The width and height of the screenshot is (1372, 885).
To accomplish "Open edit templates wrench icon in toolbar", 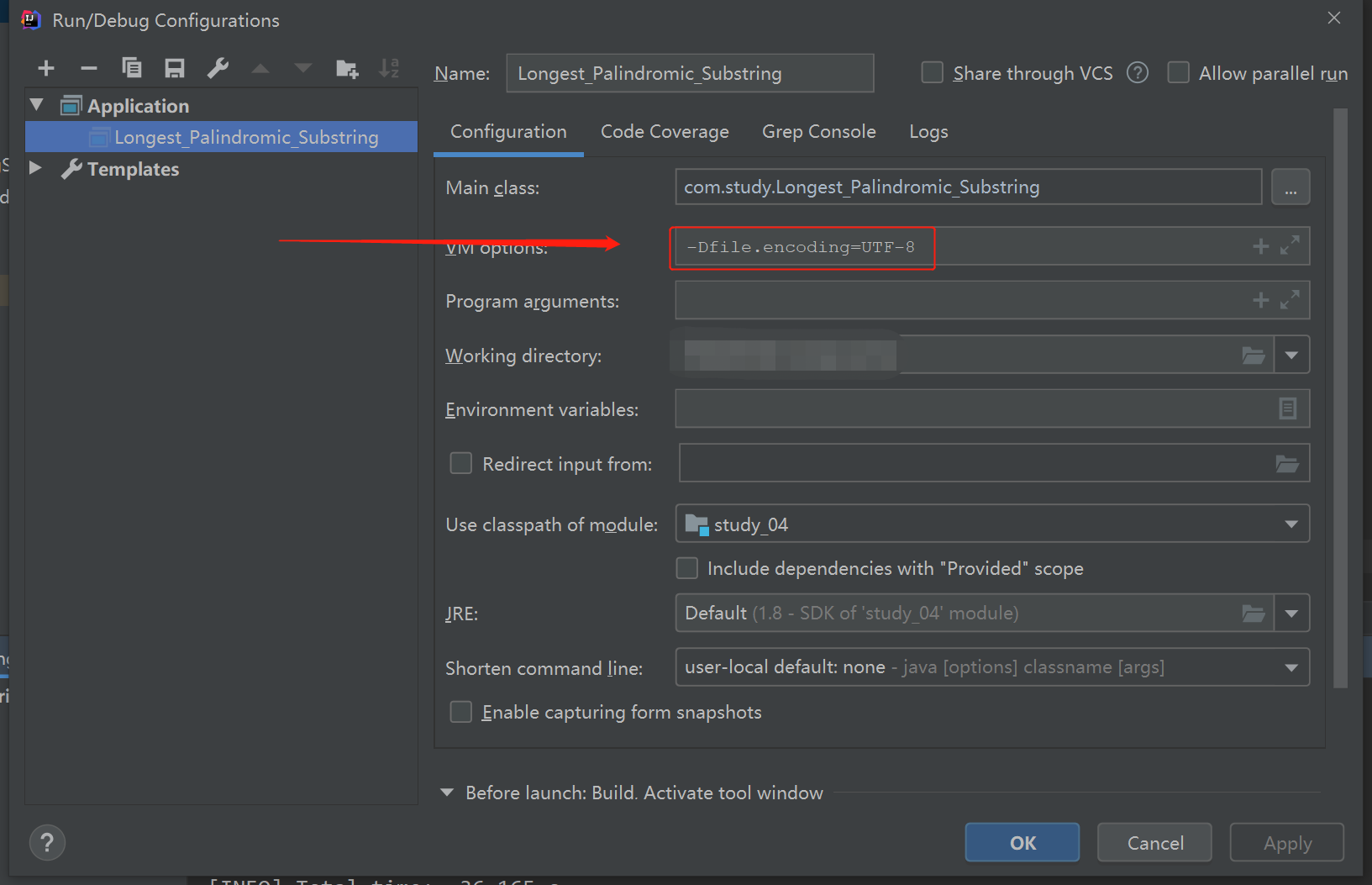I will (x=218, y=68).
